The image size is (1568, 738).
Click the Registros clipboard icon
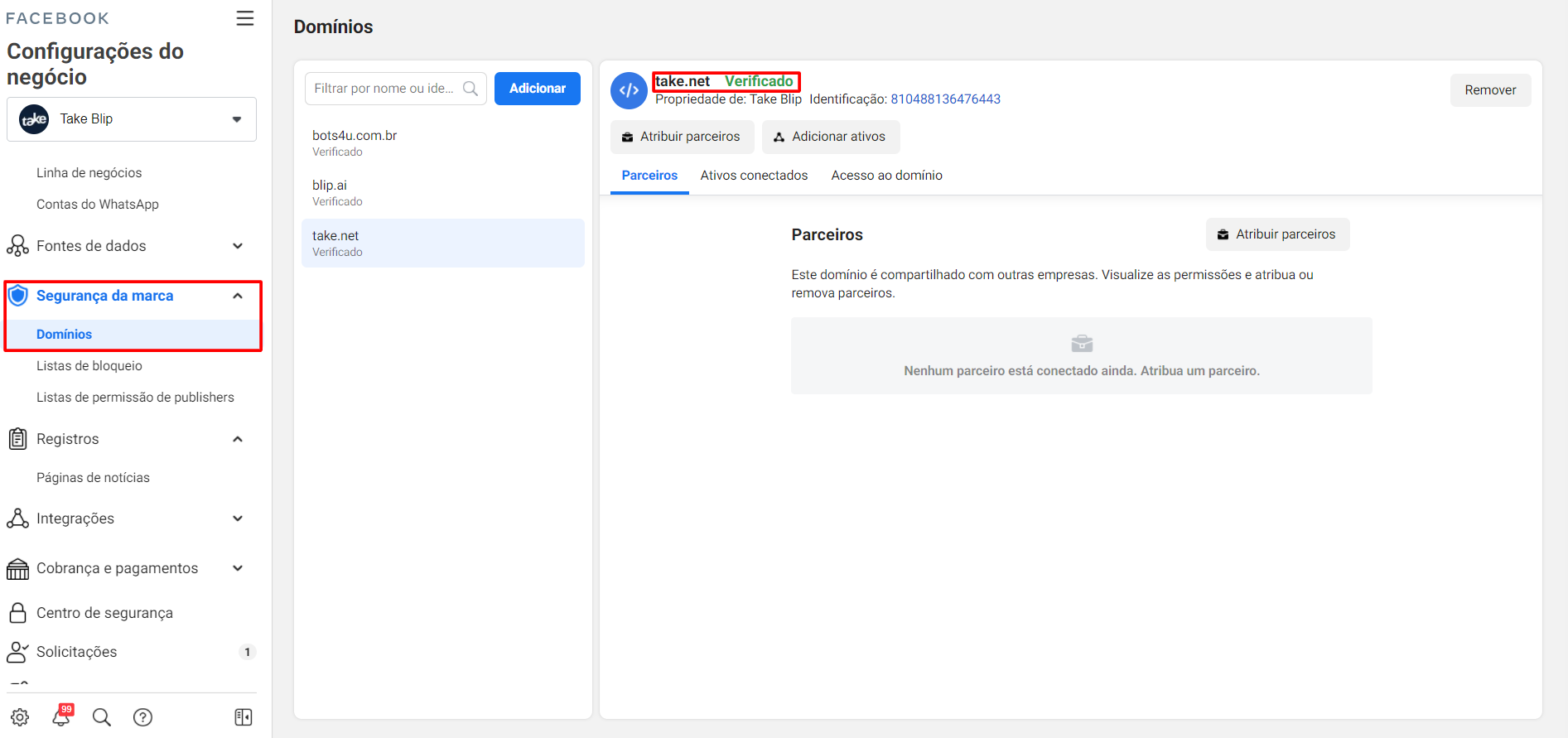17,439
